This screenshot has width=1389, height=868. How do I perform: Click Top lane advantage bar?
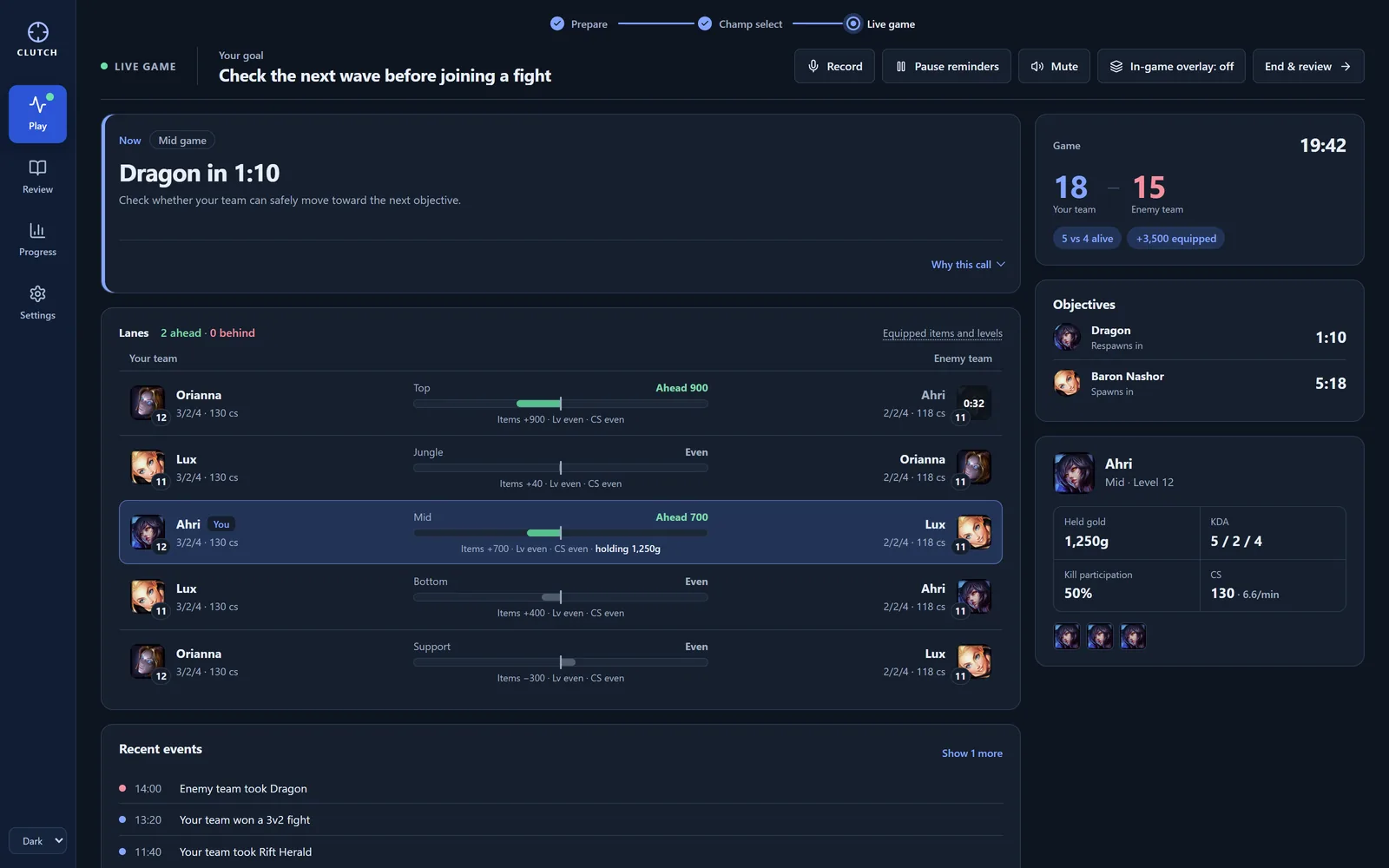pos(561,404)
